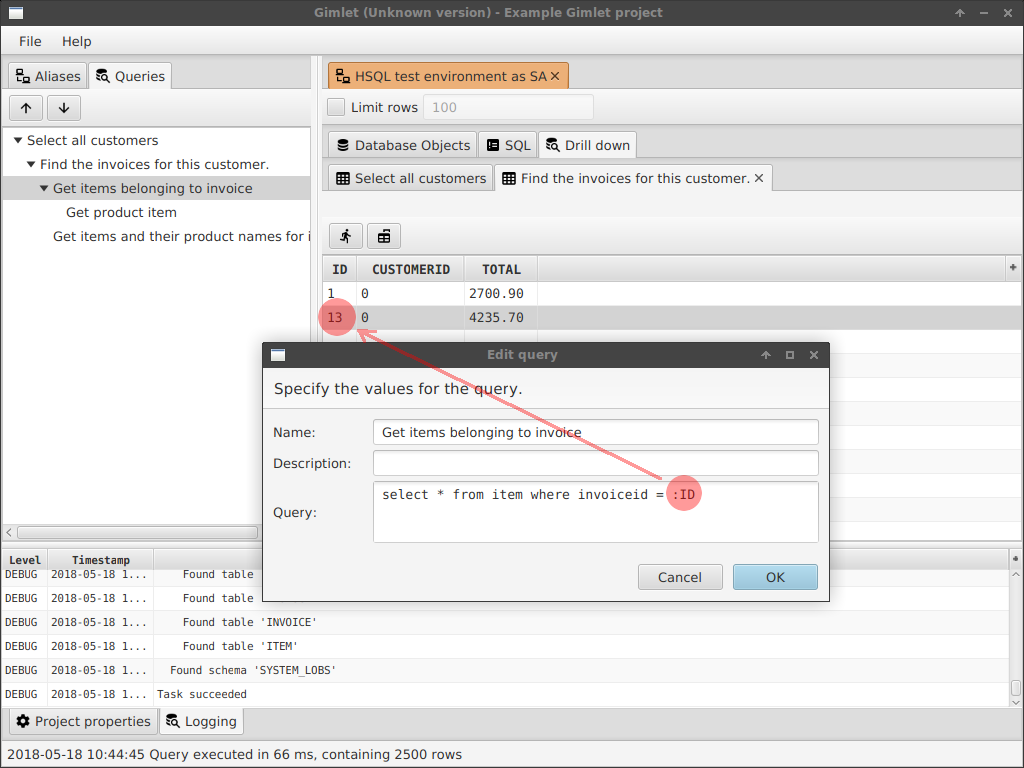Open the SQL tab
The width and height of the screenshot is (1024, 768).
coord(508,145)
